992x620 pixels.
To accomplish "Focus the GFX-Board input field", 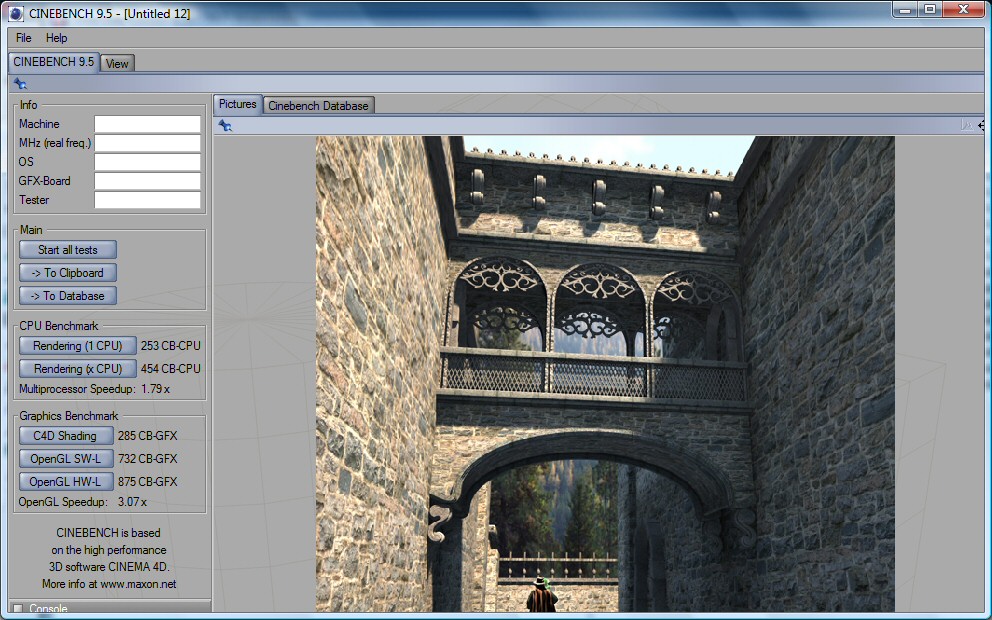I will point(147,181).
